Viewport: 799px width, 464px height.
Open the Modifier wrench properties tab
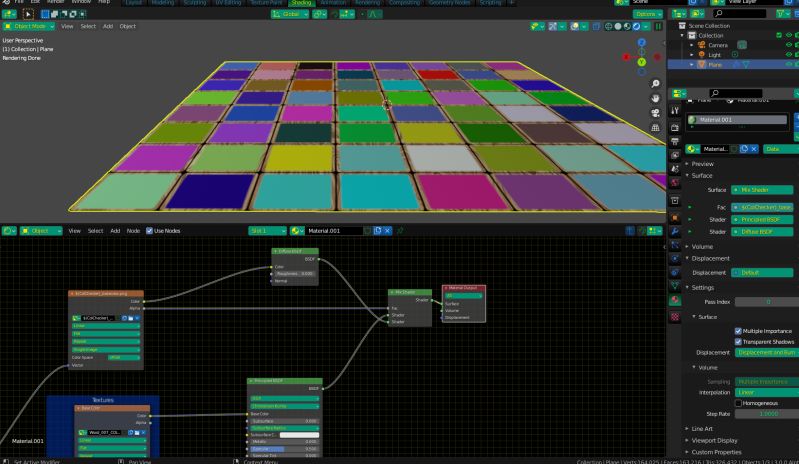[x=675, y=231]
